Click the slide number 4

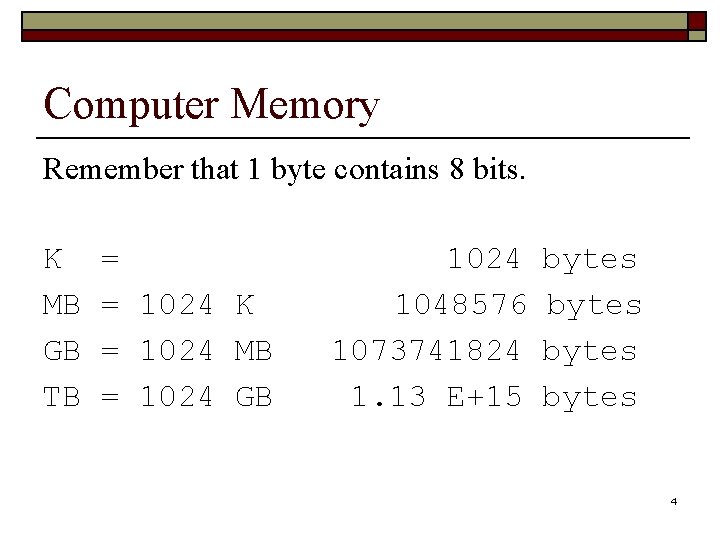point(674,501)
